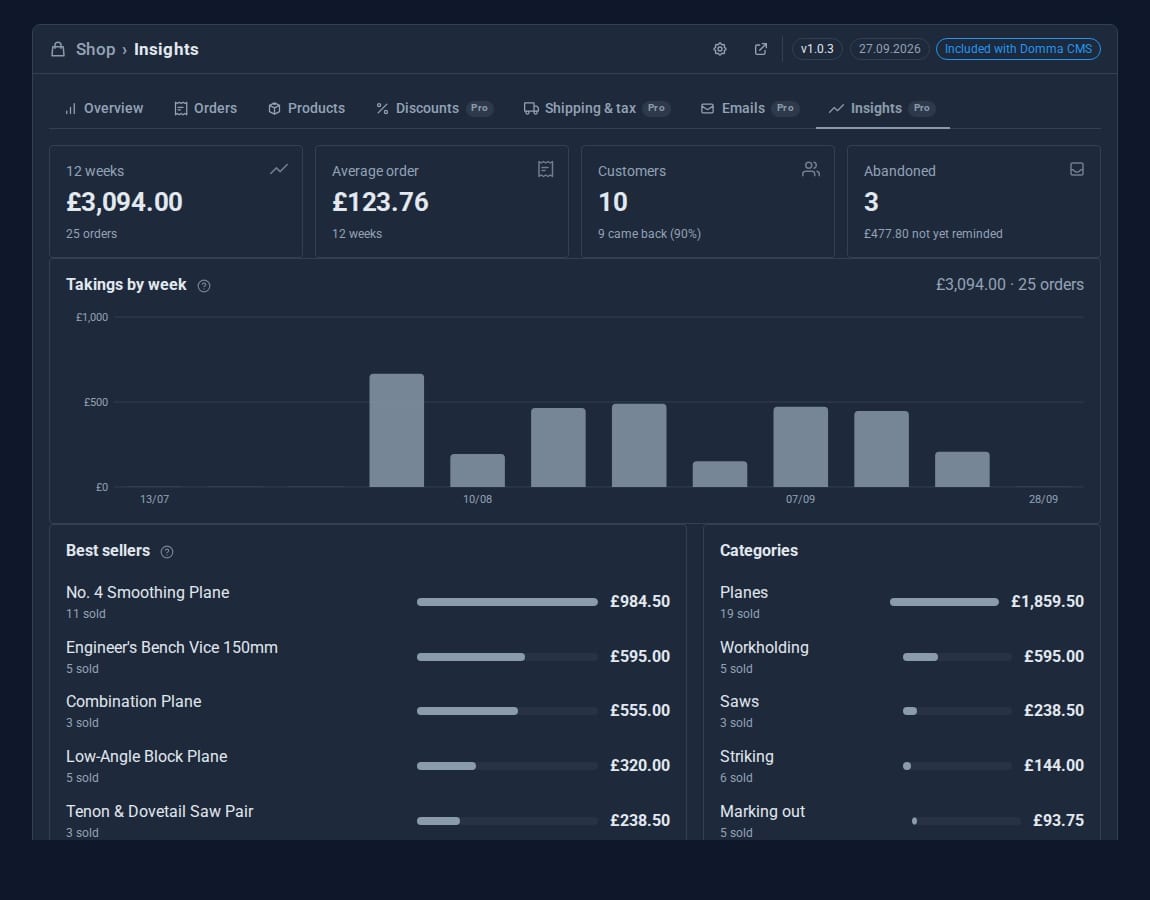Click the v1.0.3 version badge
This screenshot has width=1150, height=900.
(x=817, y=49)
